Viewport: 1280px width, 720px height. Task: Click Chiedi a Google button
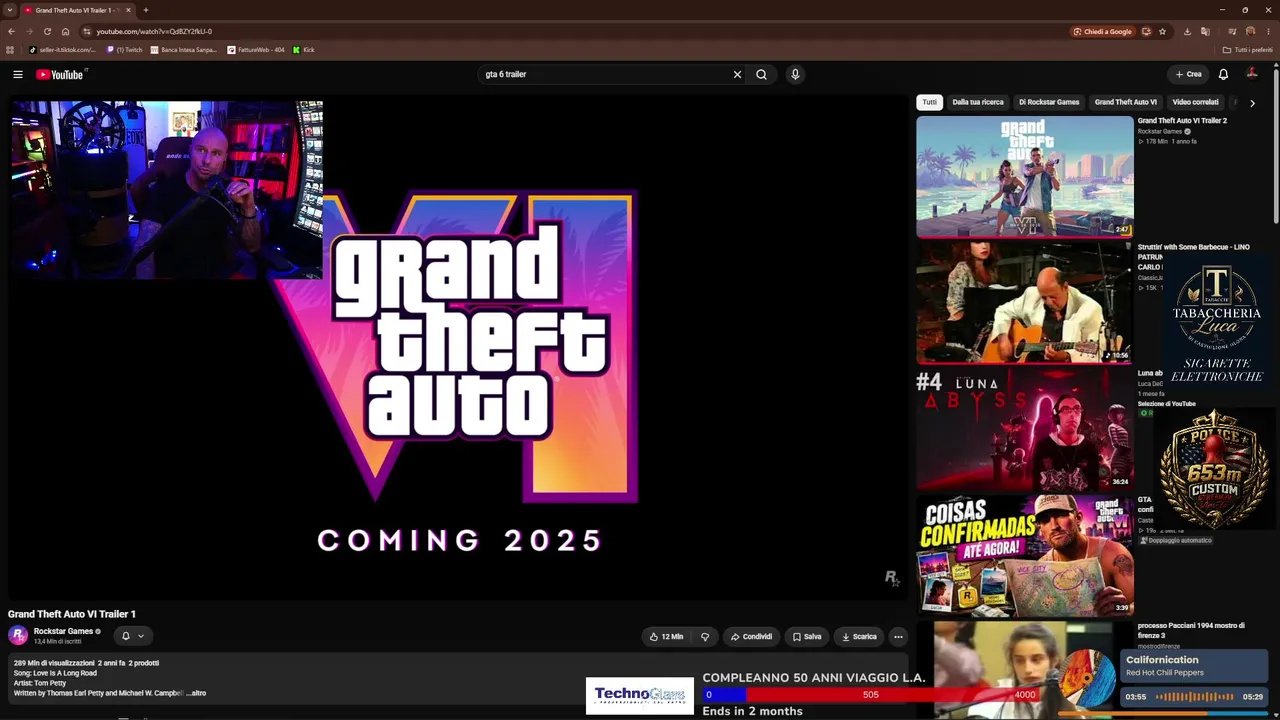(1103, 31)
